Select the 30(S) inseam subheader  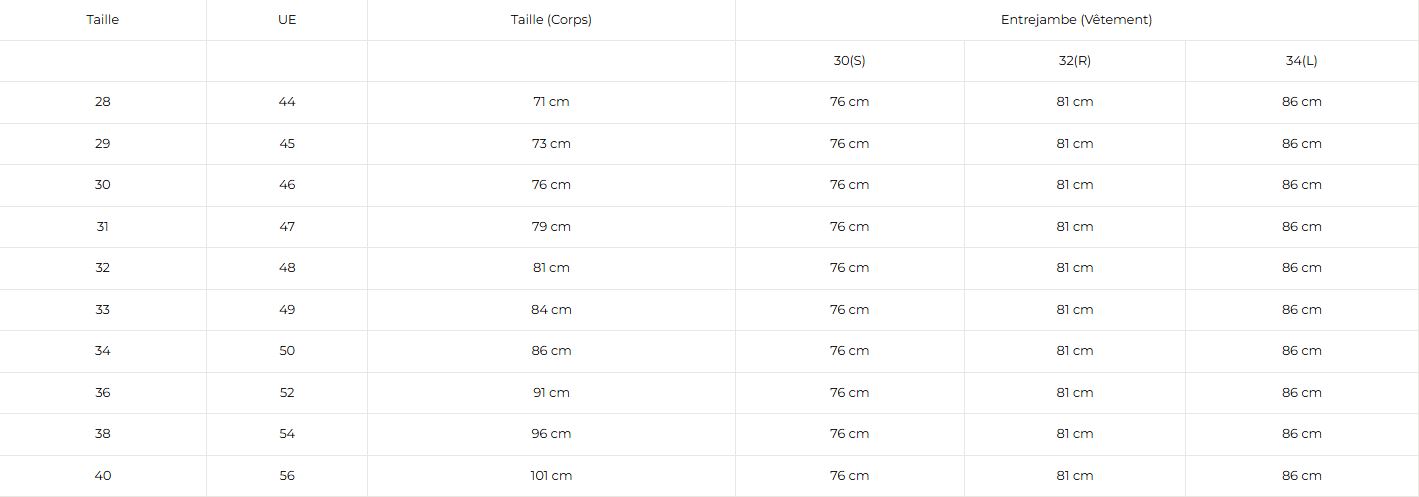[849, 61]
